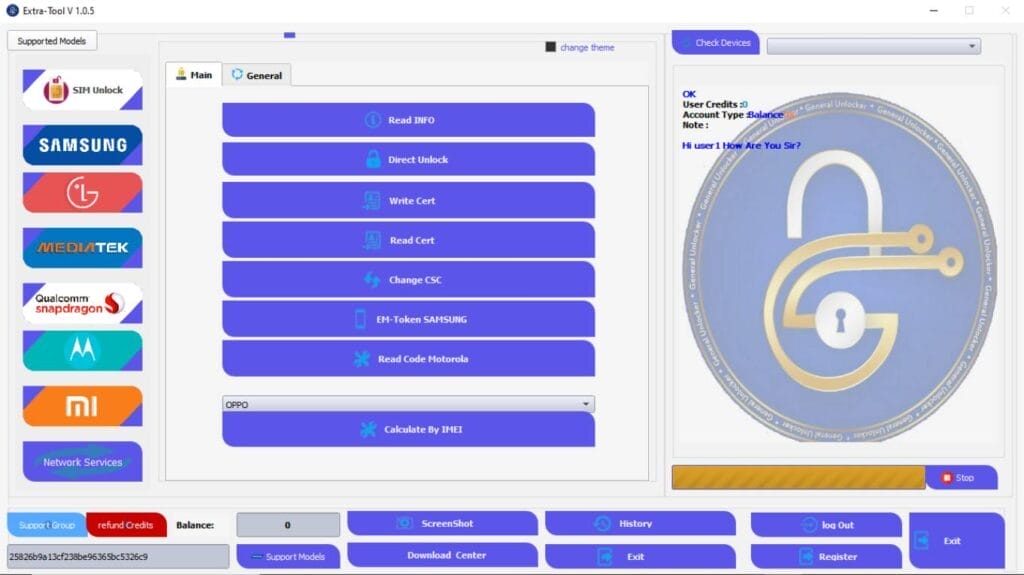Open the Xiaomi MI section
Image resolution: width=1024 pixels, height=575 pixels.
click(x=83, y=406)
